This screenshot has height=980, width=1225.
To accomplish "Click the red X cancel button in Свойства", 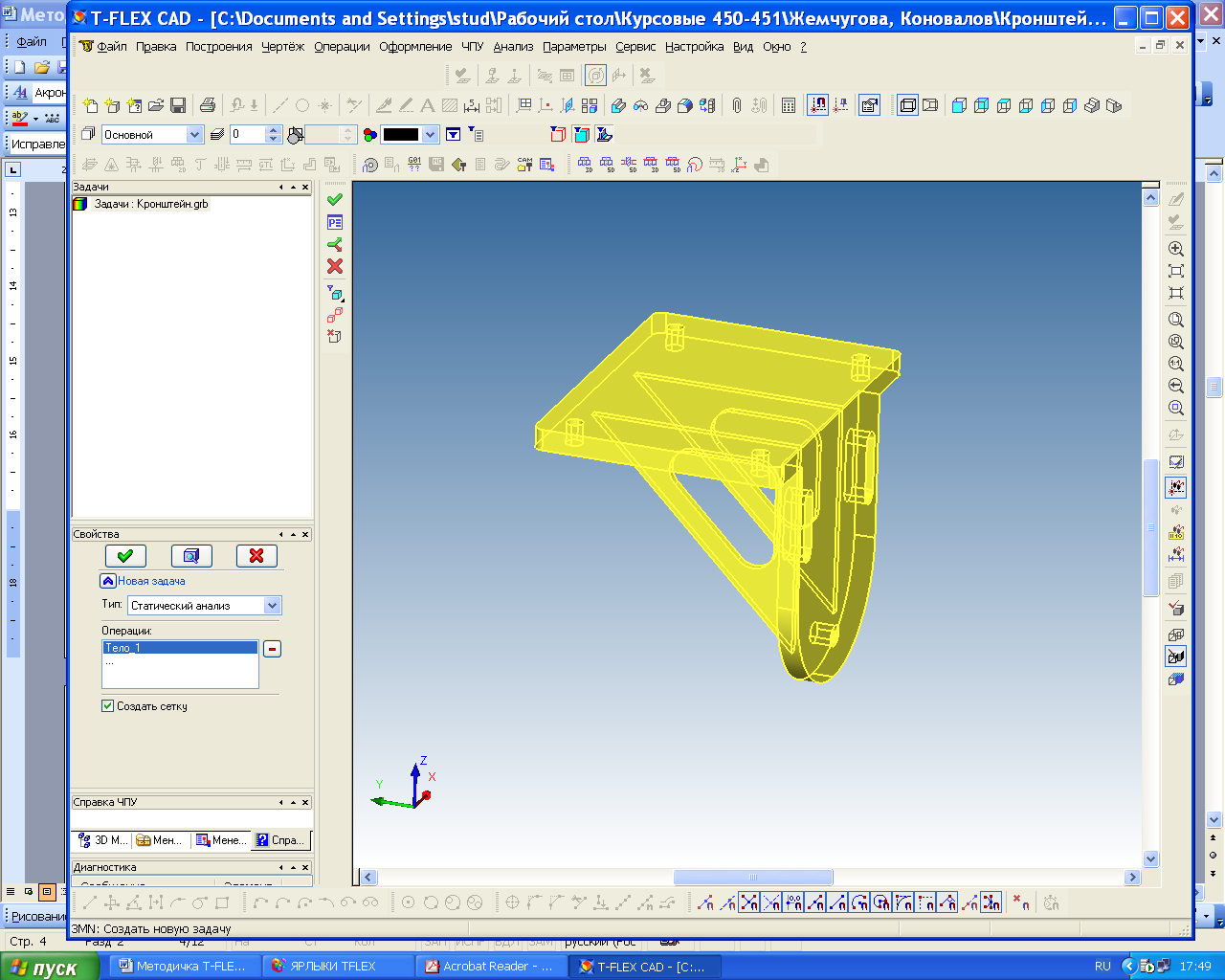I will (256, 556).
